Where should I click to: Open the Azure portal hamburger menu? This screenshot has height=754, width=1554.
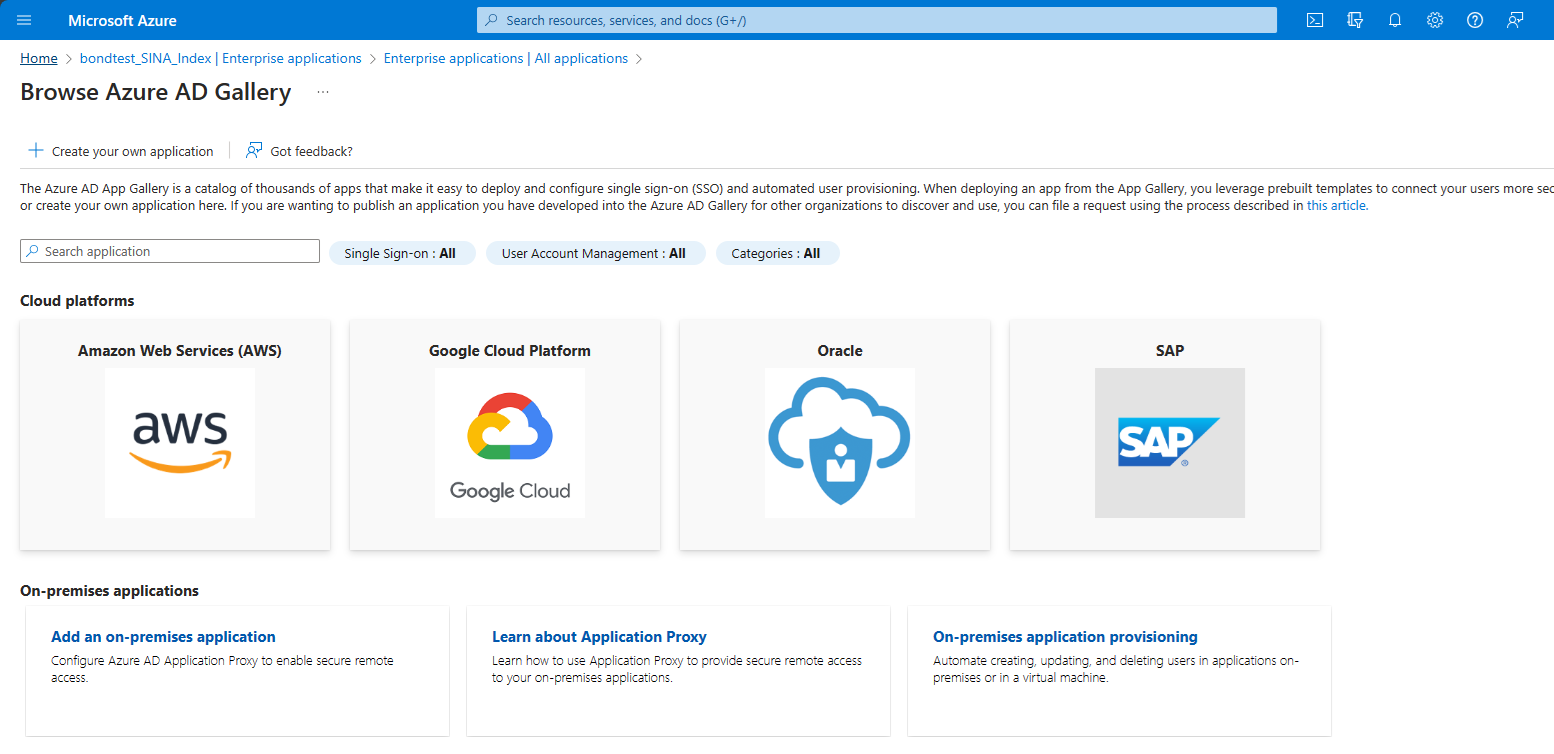point(24,20)
